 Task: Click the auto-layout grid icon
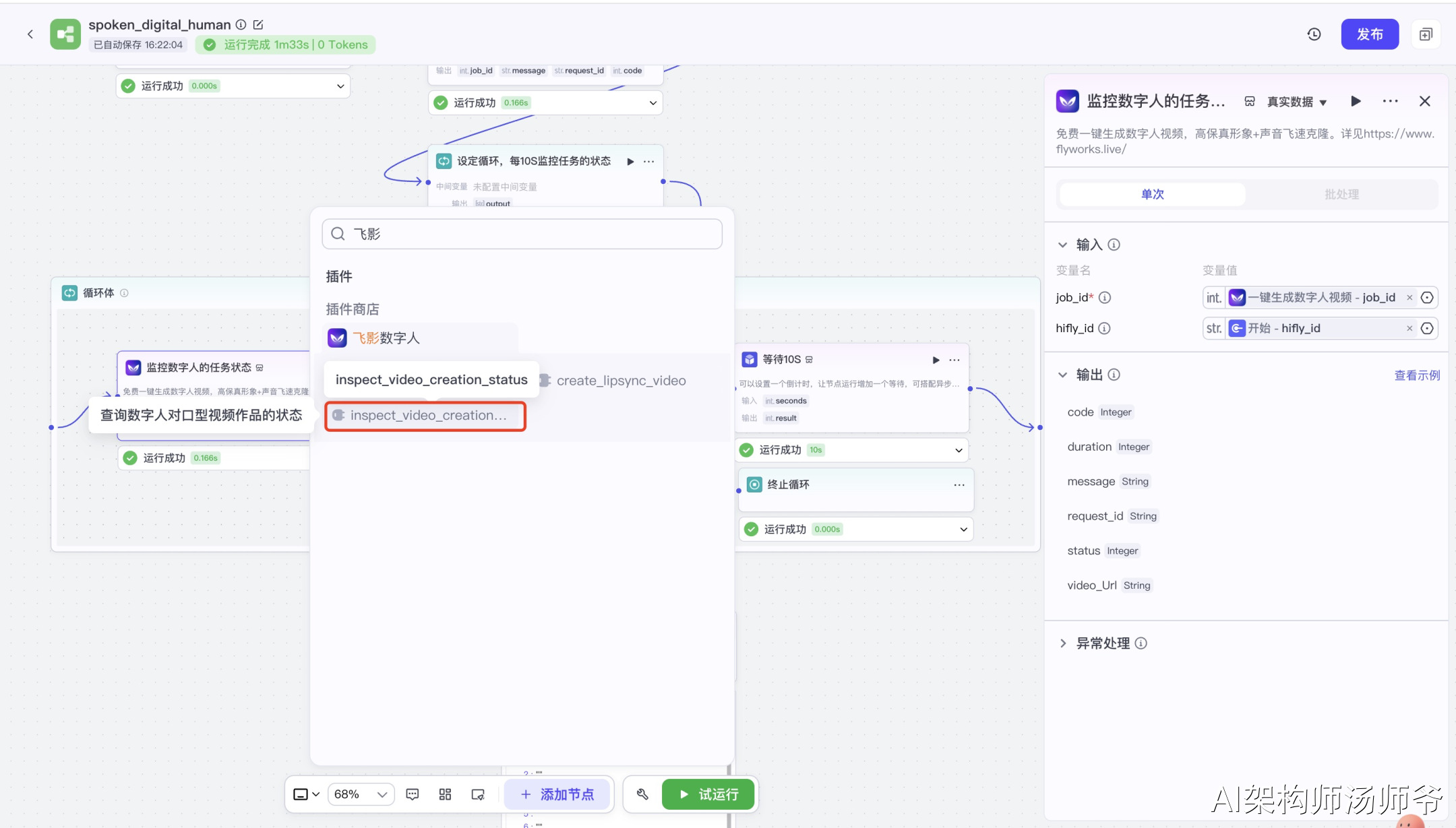[x=445, y=794]
